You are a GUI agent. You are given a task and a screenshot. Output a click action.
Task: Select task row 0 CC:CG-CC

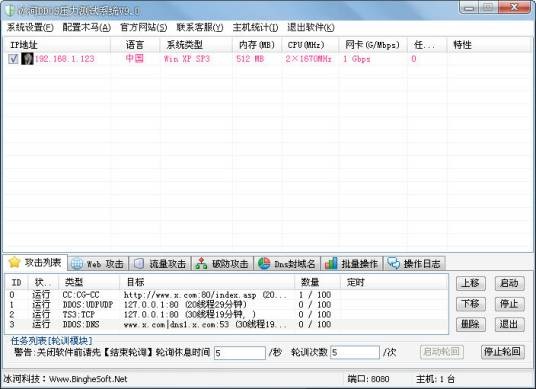227,295
